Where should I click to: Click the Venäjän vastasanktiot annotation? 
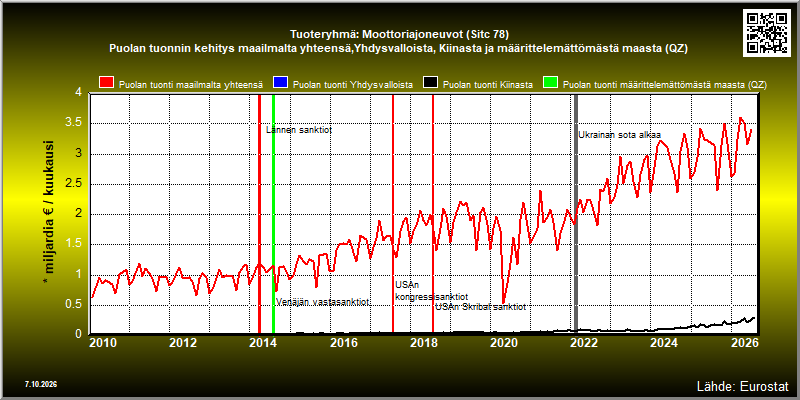pos(322,302)
